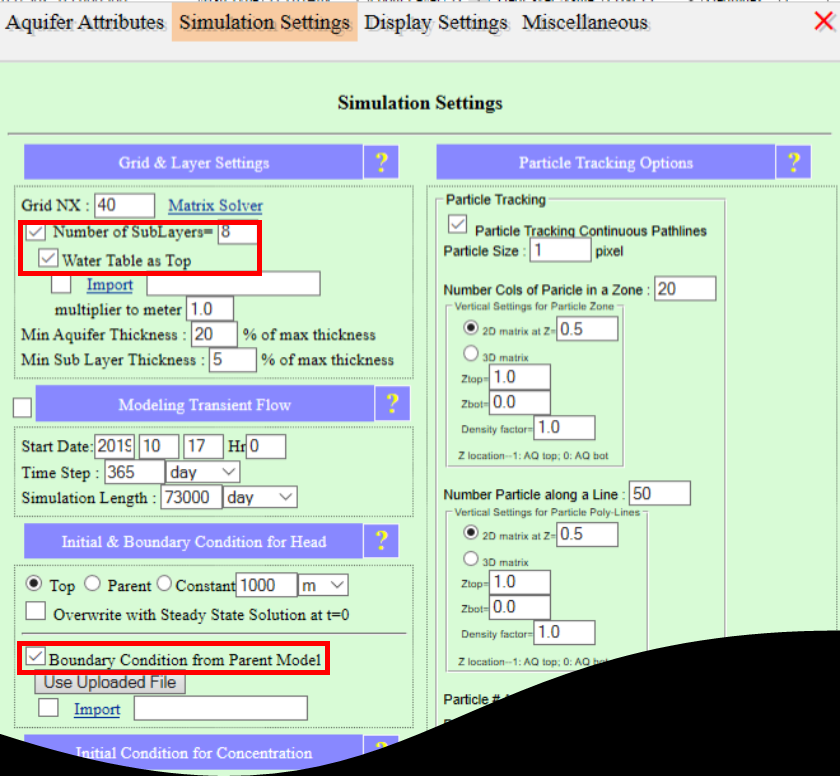Image resolution: width=840 pixels, height=776 pixels.
Task: Close the settings dialog with red X
Action: pyautogui.click(x=824, y=21)
